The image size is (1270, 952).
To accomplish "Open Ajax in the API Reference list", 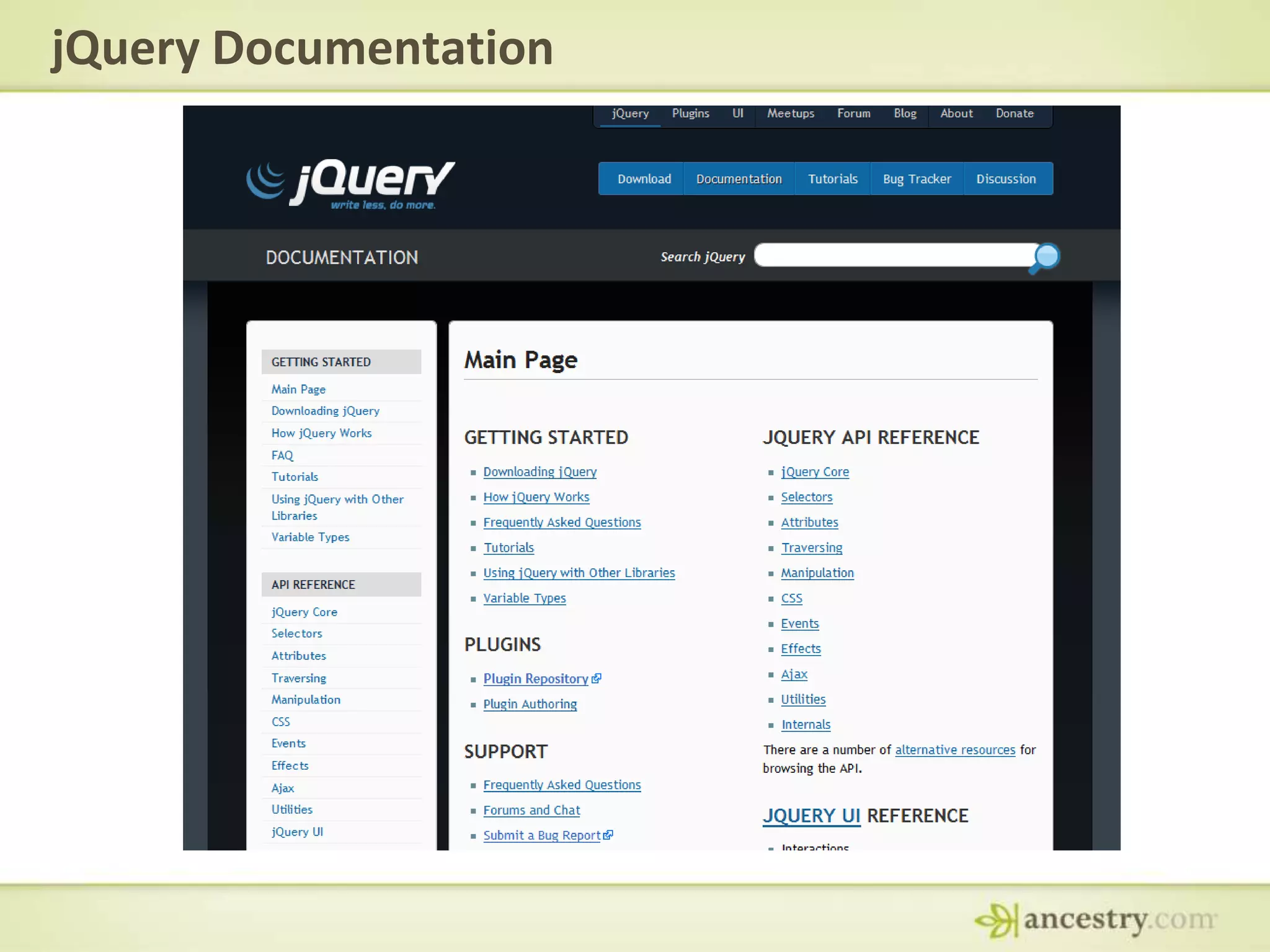I will click(794, 675).
